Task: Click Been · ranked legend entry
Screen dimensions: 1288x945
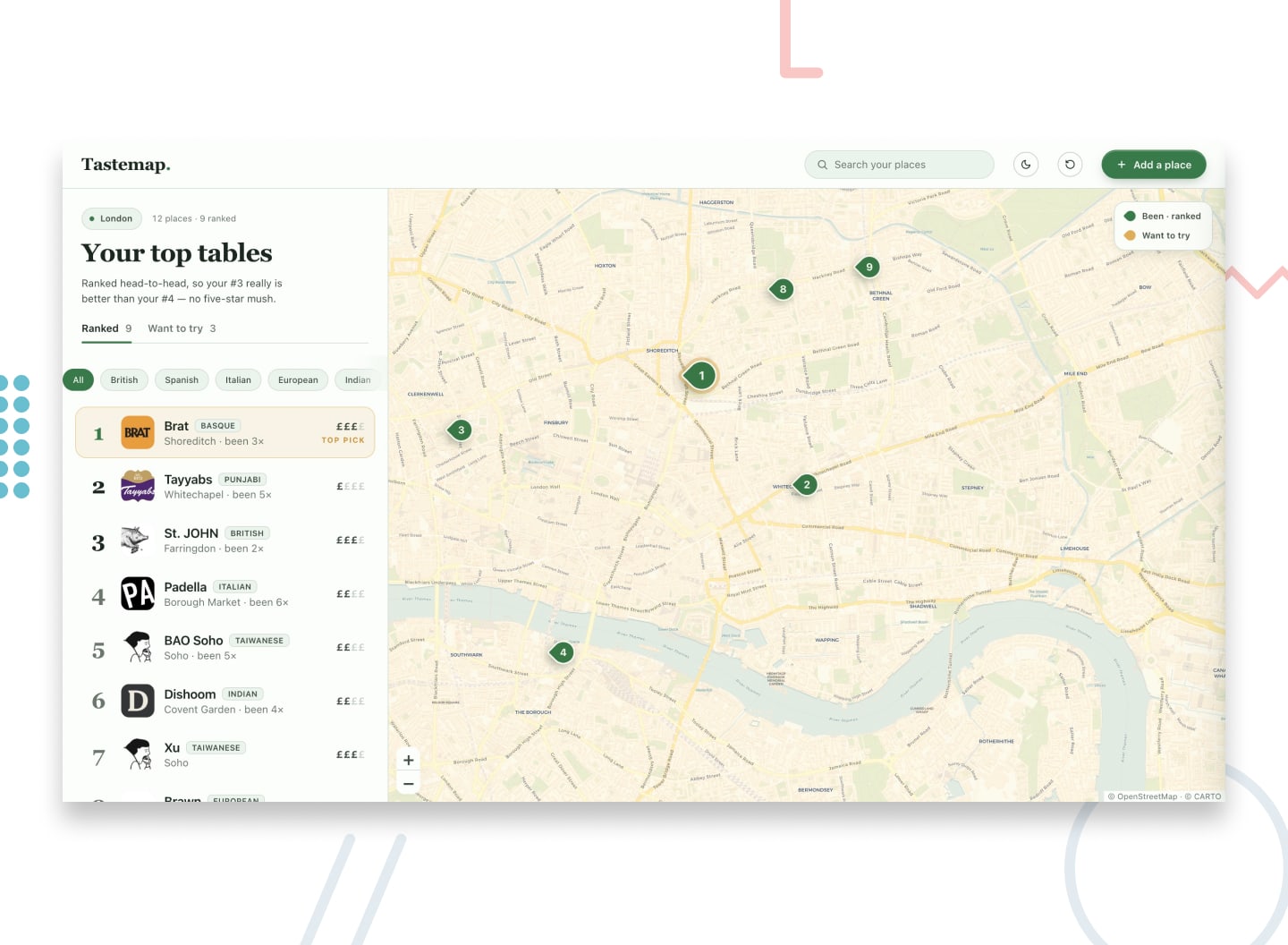Action: click(x=1163, y=216)
